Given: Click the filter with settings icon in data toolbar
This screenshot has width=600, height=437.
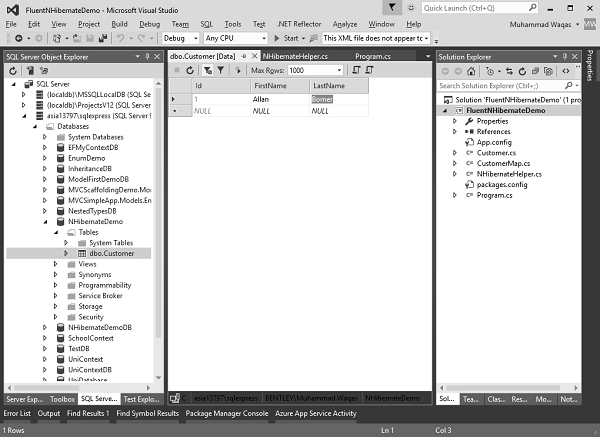Looking at the screenshot, I should (x=207, y=70).
